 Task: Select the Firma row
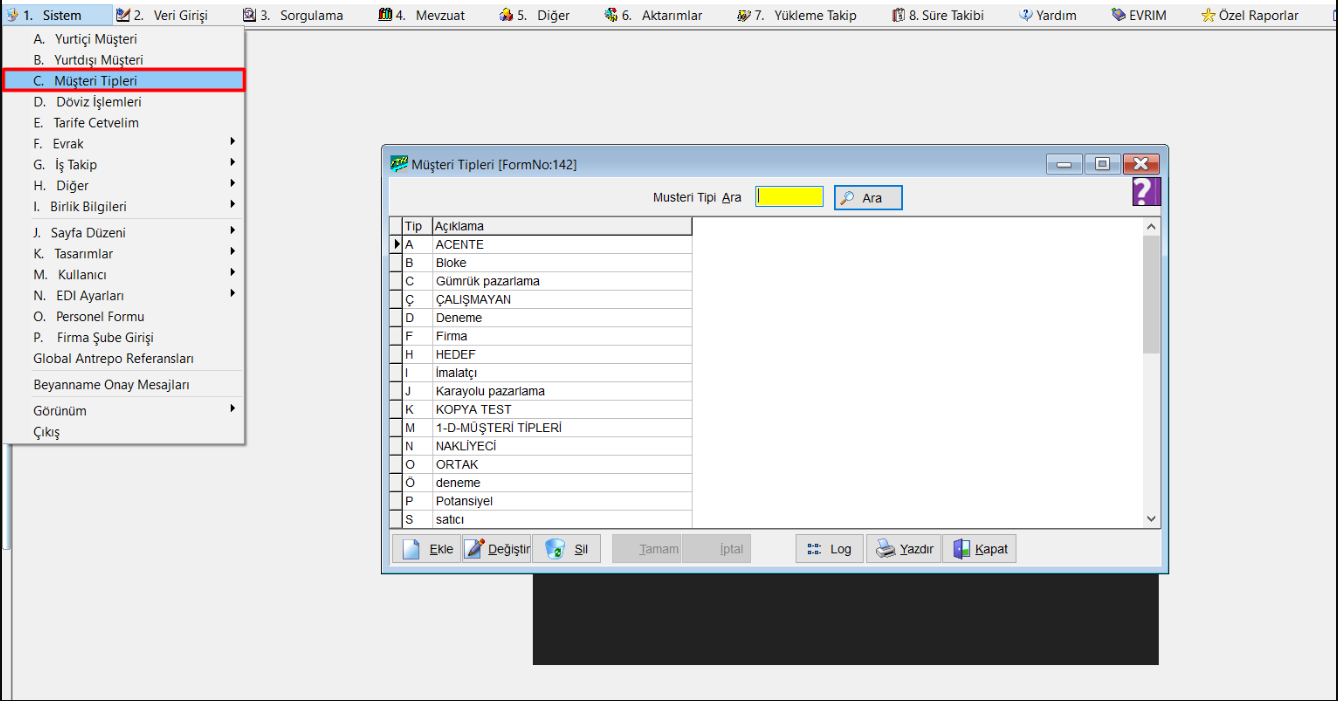point(541,336)
